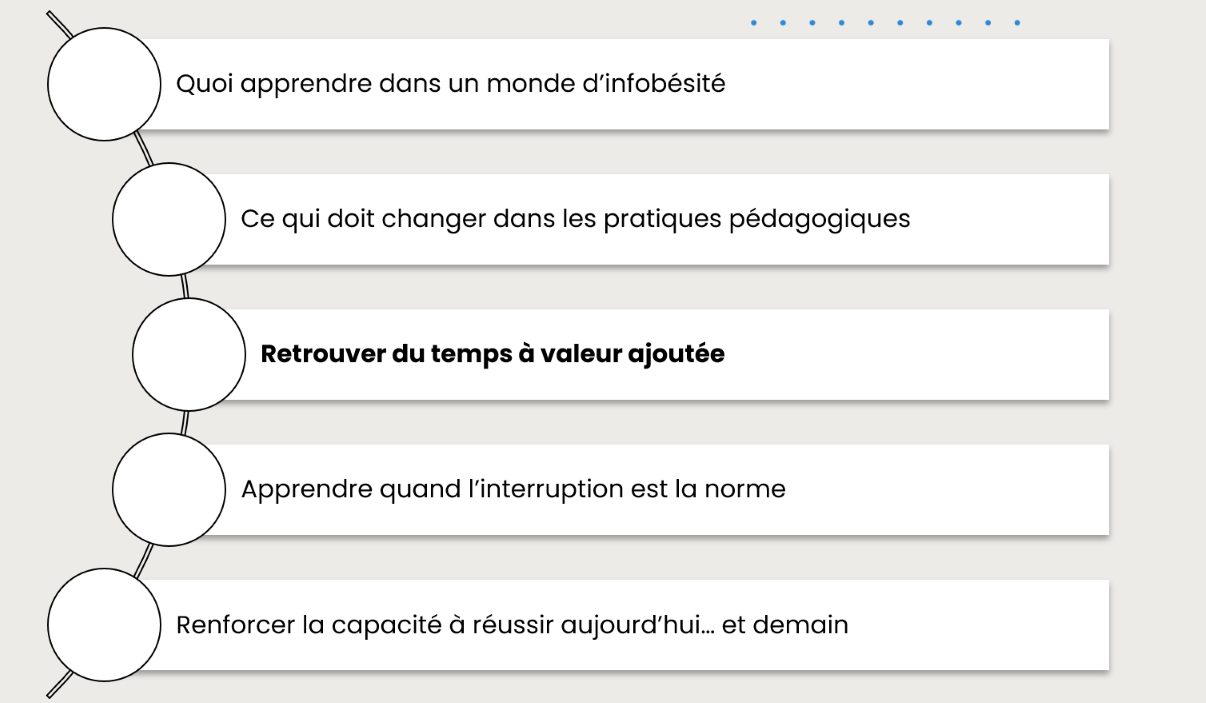Click the circle beside the bold "Retrouver du temps" item
The height and width of the screenshot is (703, 1206).
click(189, 354)
